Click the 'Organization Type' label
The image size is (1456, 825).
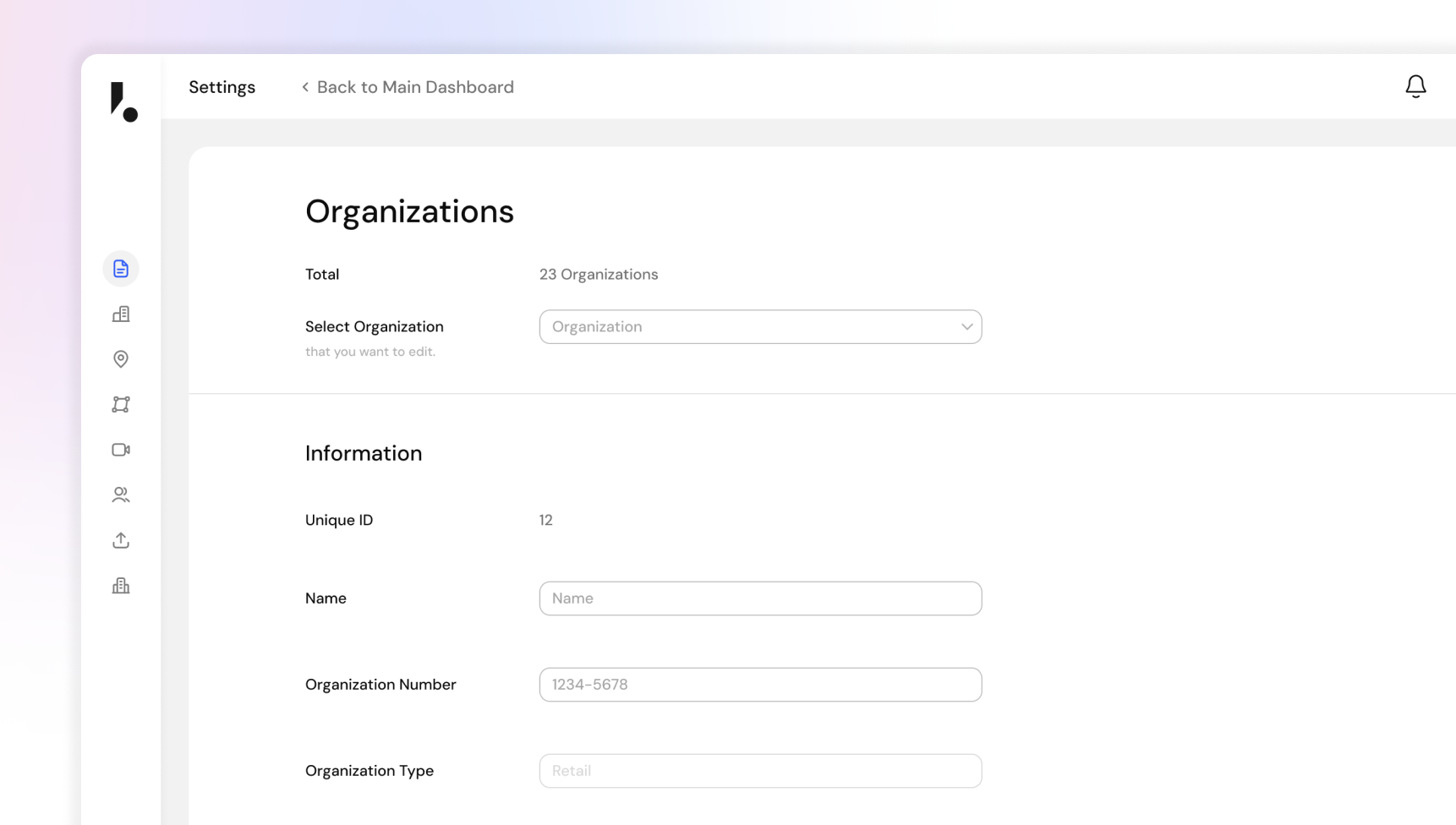coord(369,771)
